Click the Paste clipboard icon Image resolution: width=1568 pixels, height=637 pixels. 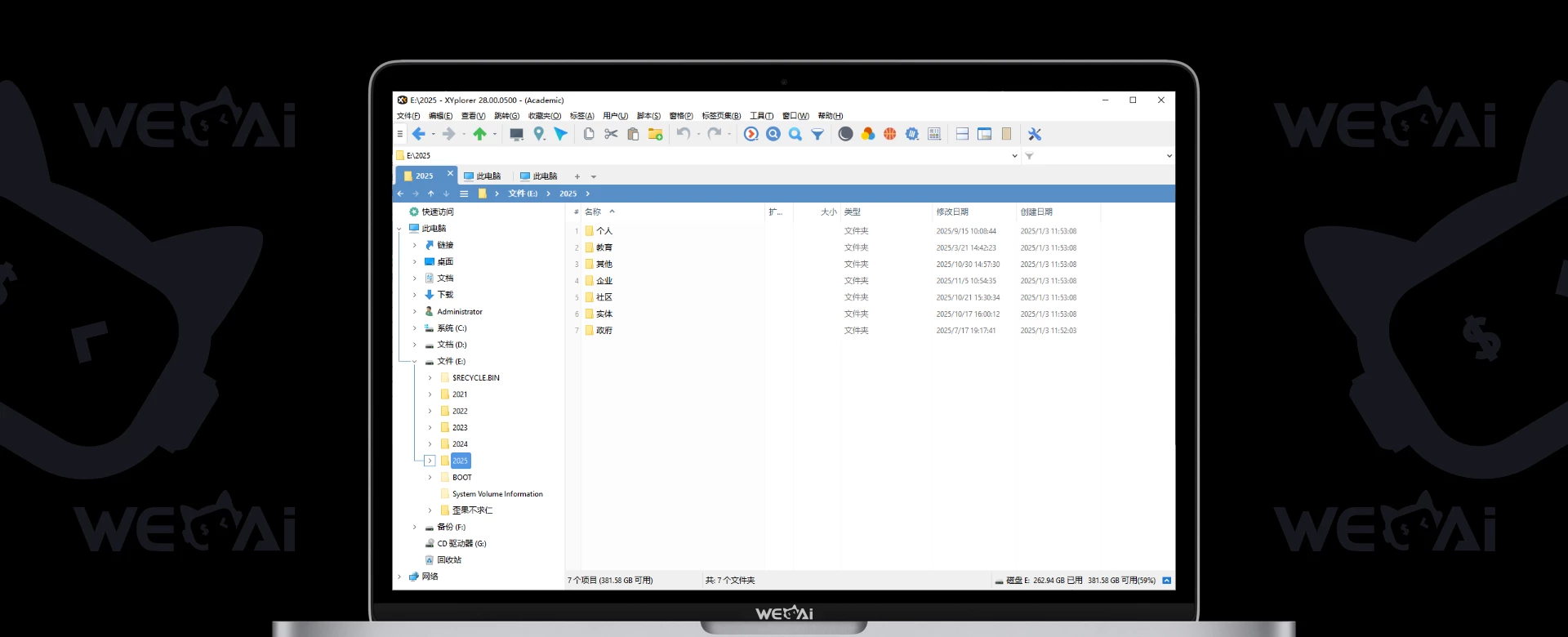[x=633, y=134]
